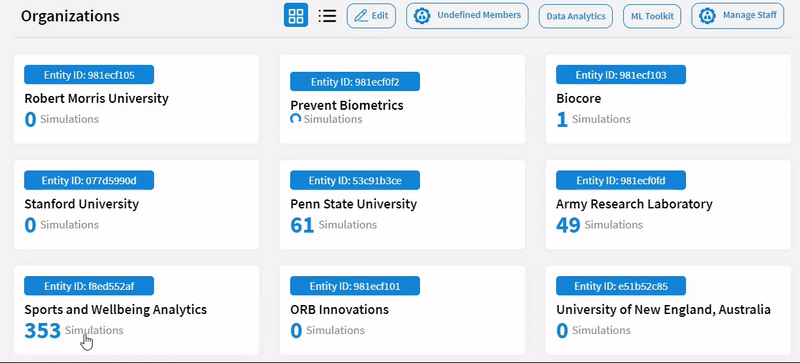
Task: Click the Manage Staff circular icon
Action: (707, 16)
